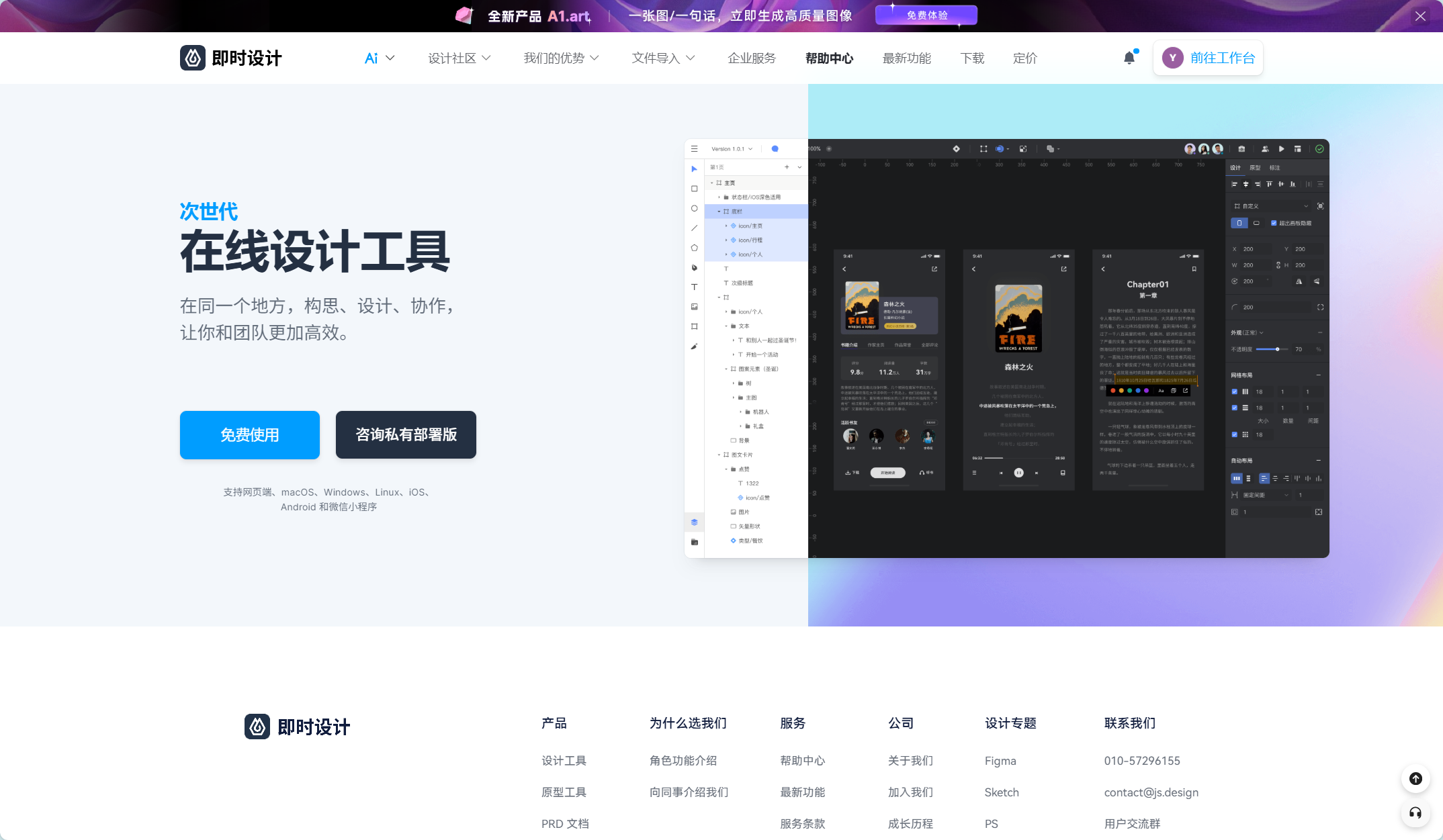
Task: Click the scroll-to-top arrow button
Action: click(1415, 779)
